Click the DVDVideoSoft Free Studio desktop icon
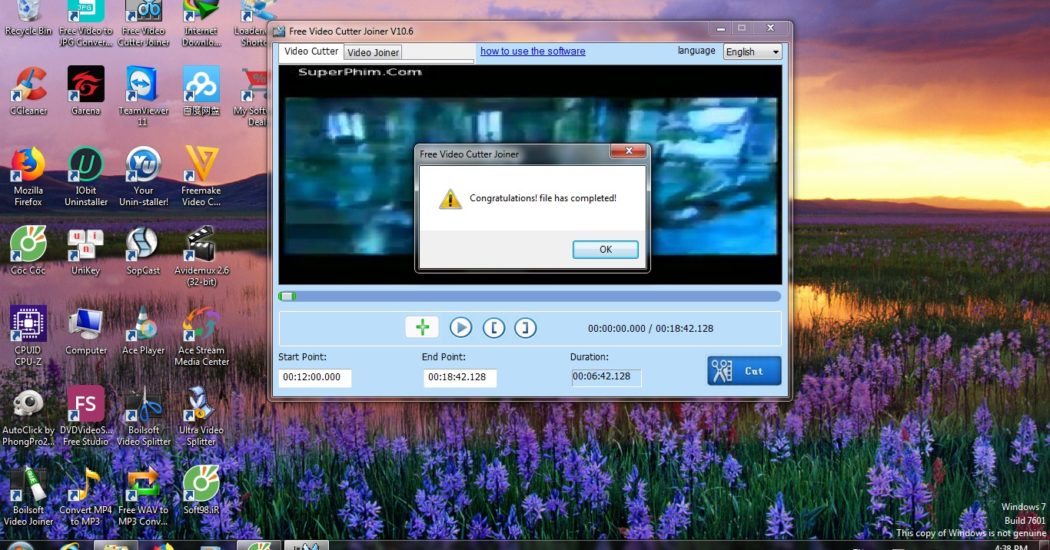 [x=86, y=417]
